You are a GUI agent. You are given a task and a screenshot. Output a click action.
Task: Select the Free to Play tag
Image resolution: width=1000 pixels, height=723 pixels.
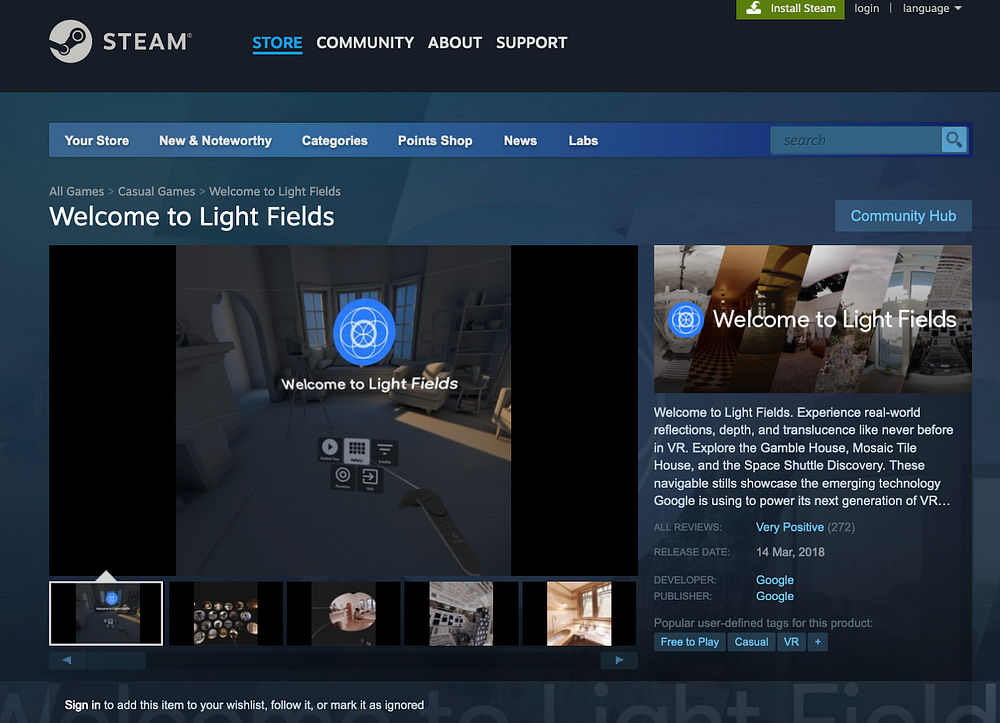point(689,641)
